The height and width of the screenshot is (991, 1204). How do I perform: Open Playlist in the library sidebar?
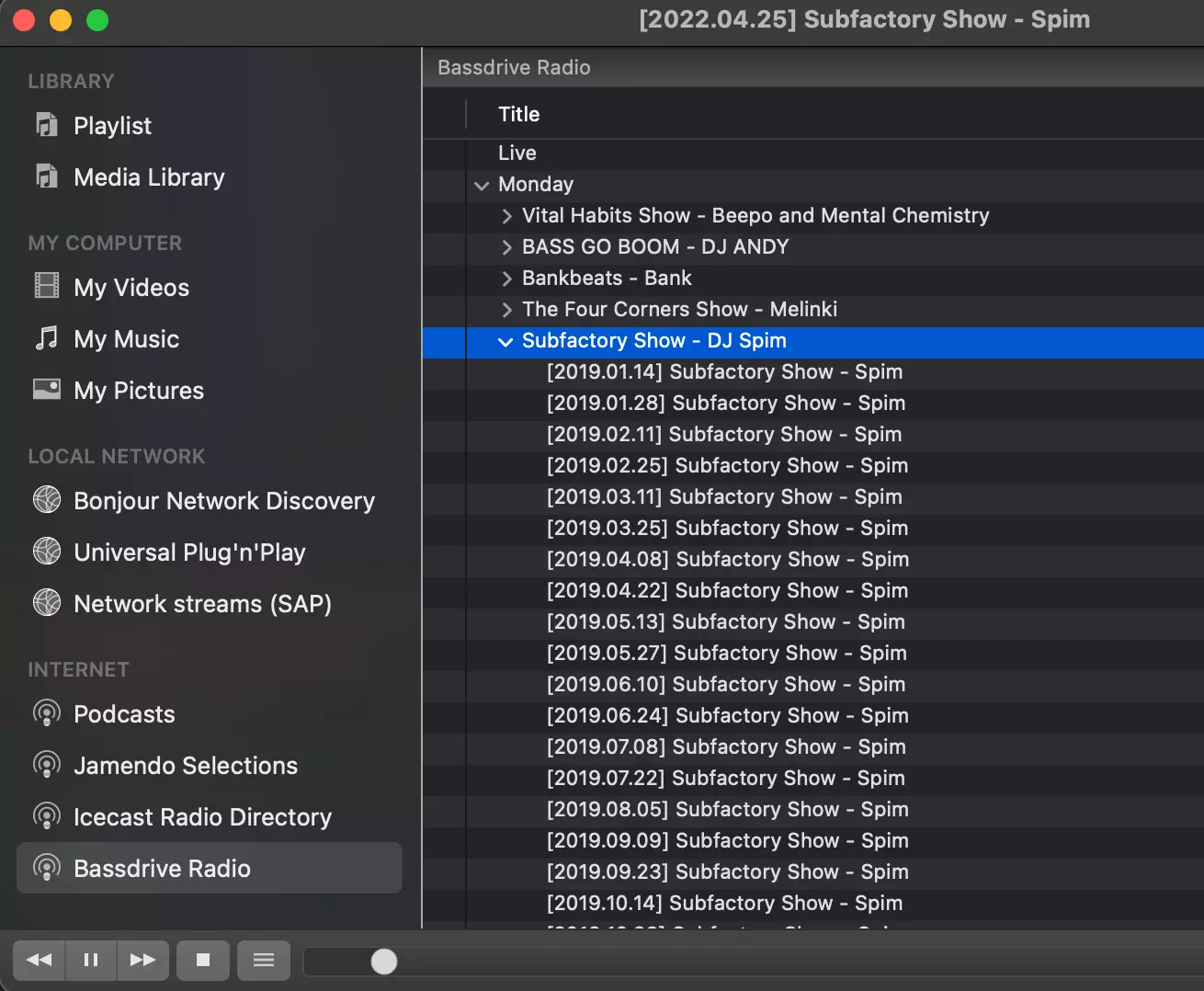[x=112, y=126]
